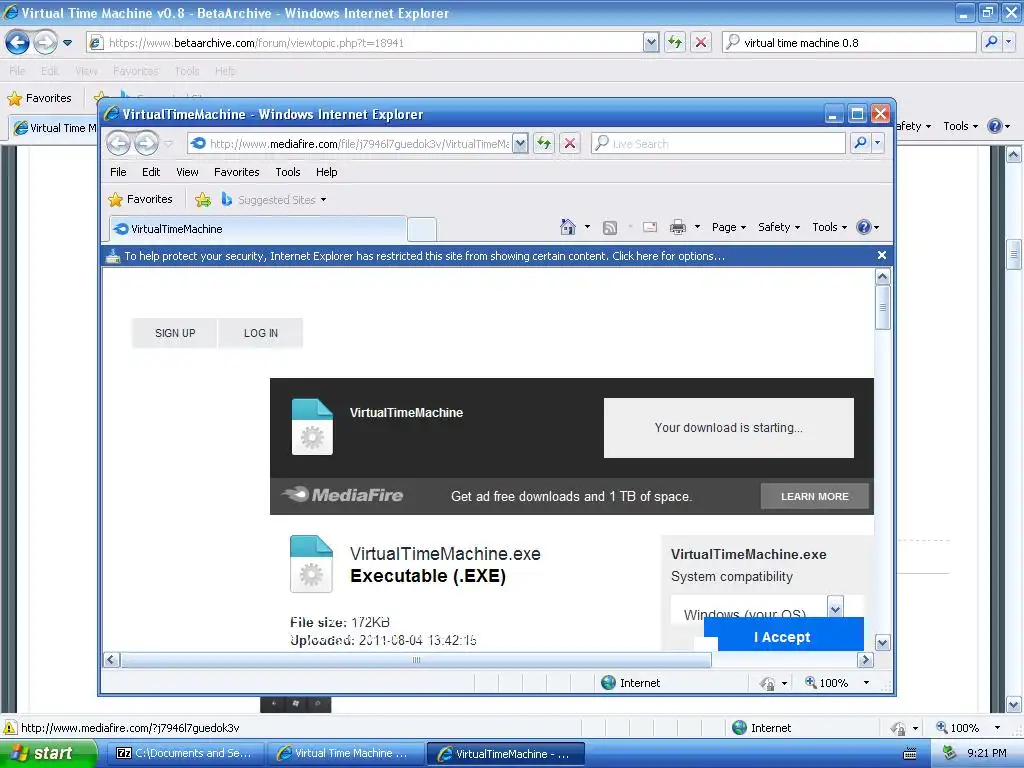This screenshot has width=1024, height=768.
Task: Click Print icon in front window command bar
Action: click(x=678, y=227)
